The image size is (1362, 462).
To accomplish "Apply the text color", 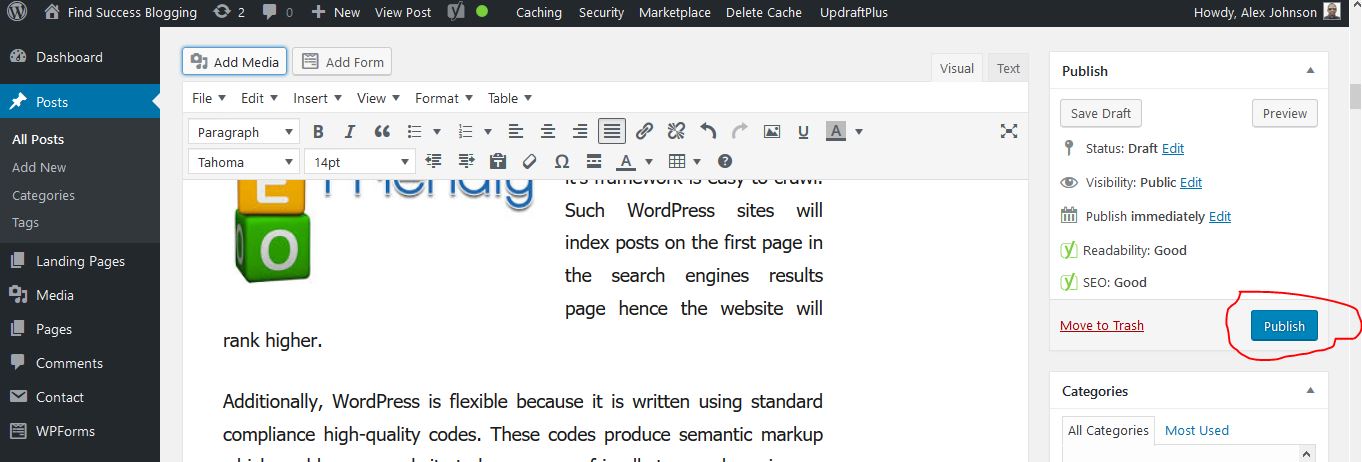I will [x=626, y=161].
